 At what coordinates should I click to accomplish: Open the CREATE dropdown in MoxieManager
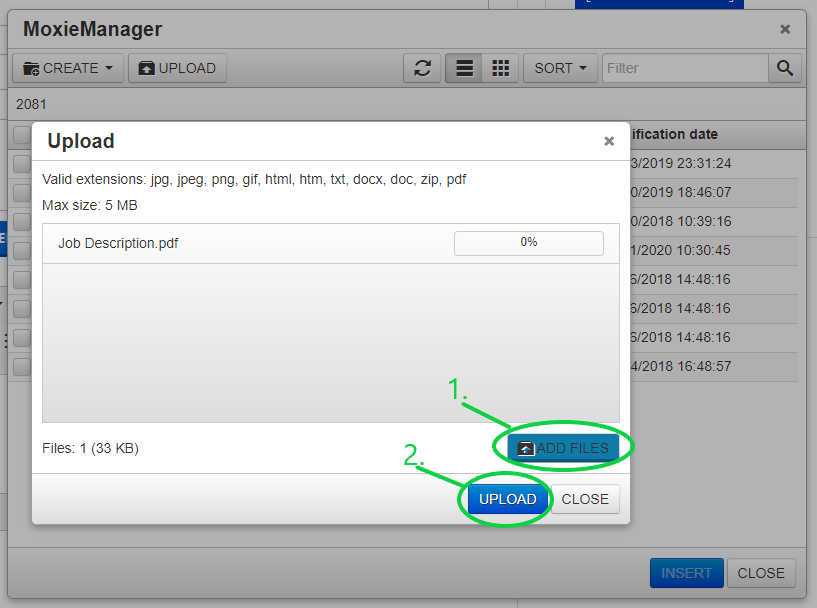[x=68, y=68]
